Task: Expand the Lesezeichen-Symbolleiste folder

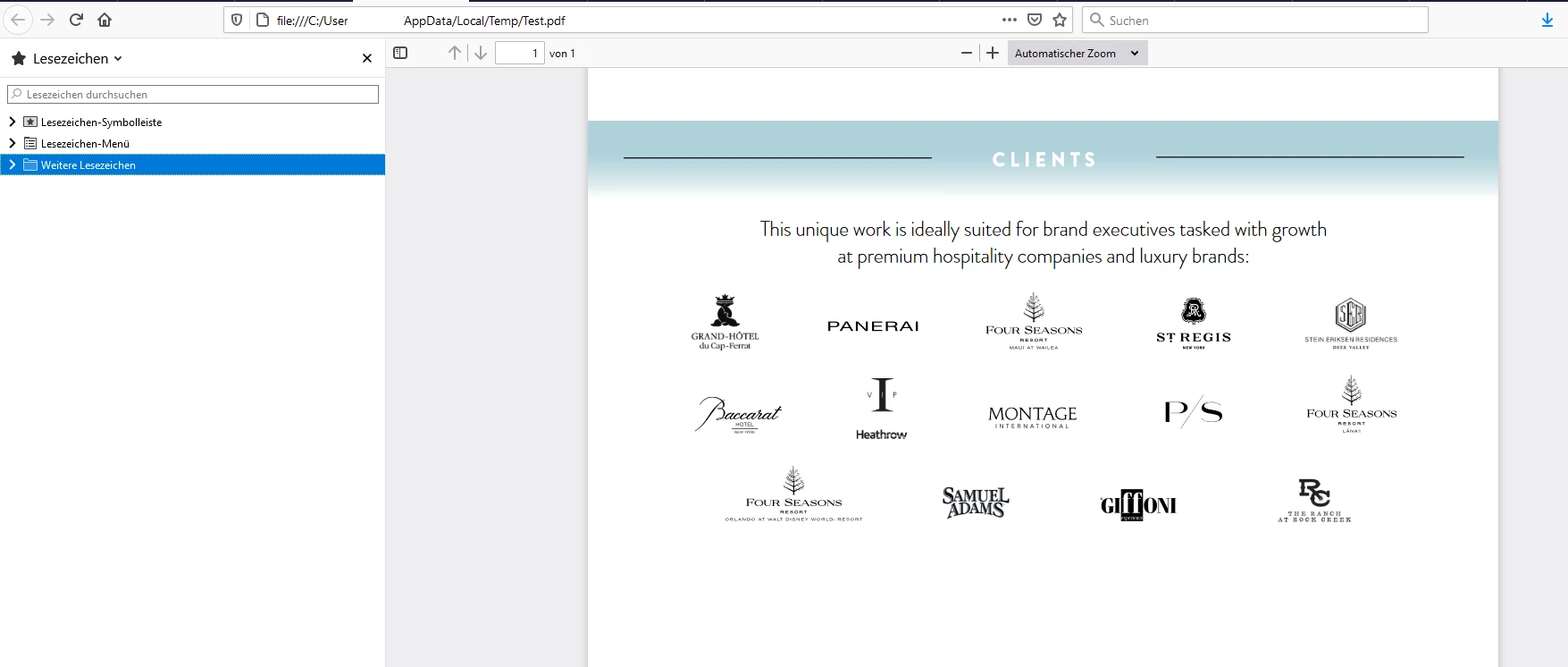Action: pos(13,122)
